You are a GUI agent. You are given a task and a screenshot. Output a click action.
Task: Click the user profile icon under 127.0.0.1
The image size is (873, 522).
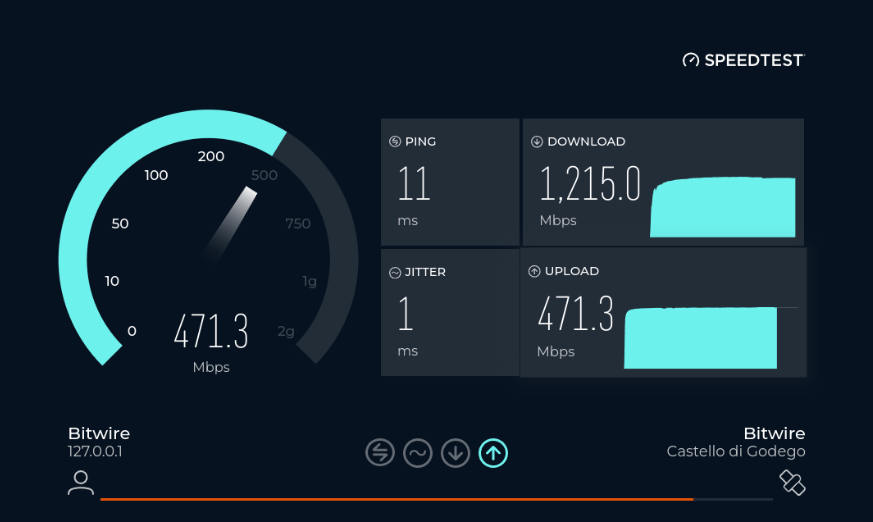pyautogui.click(x=81, y=483)
